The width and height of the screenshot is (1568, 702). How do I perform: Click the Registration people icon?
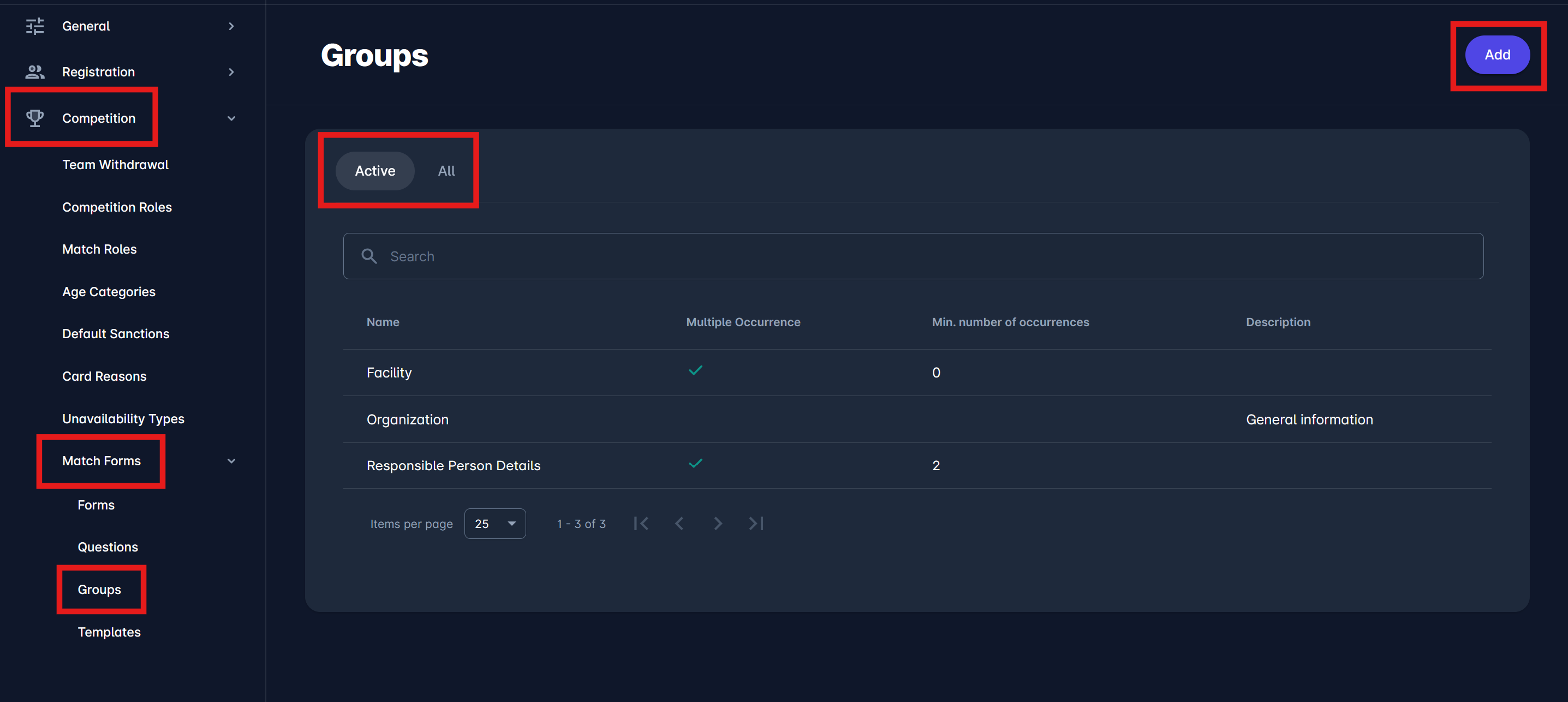click(x=35, y=72)
